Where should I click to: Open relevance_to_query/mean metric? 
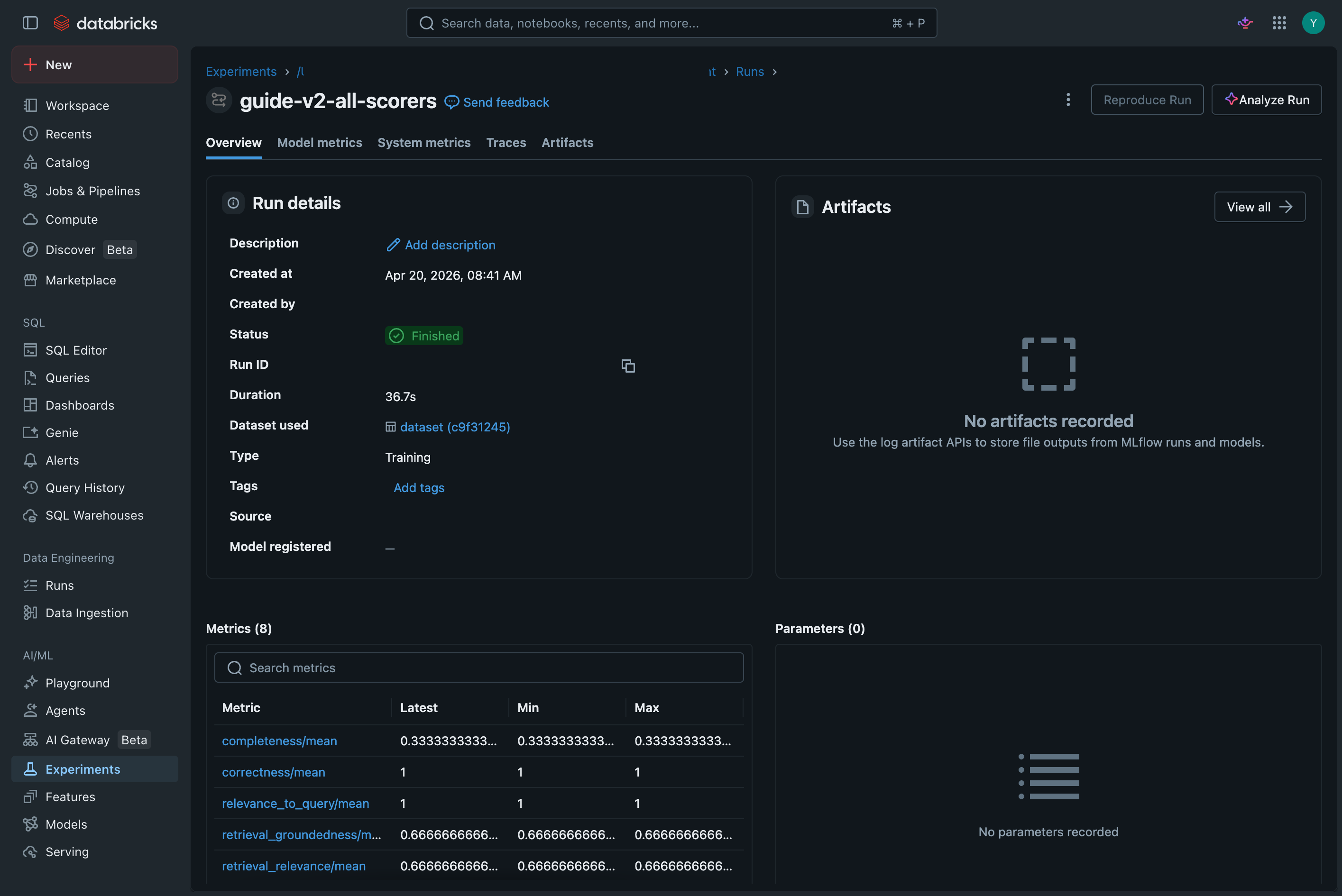(295, 804)
